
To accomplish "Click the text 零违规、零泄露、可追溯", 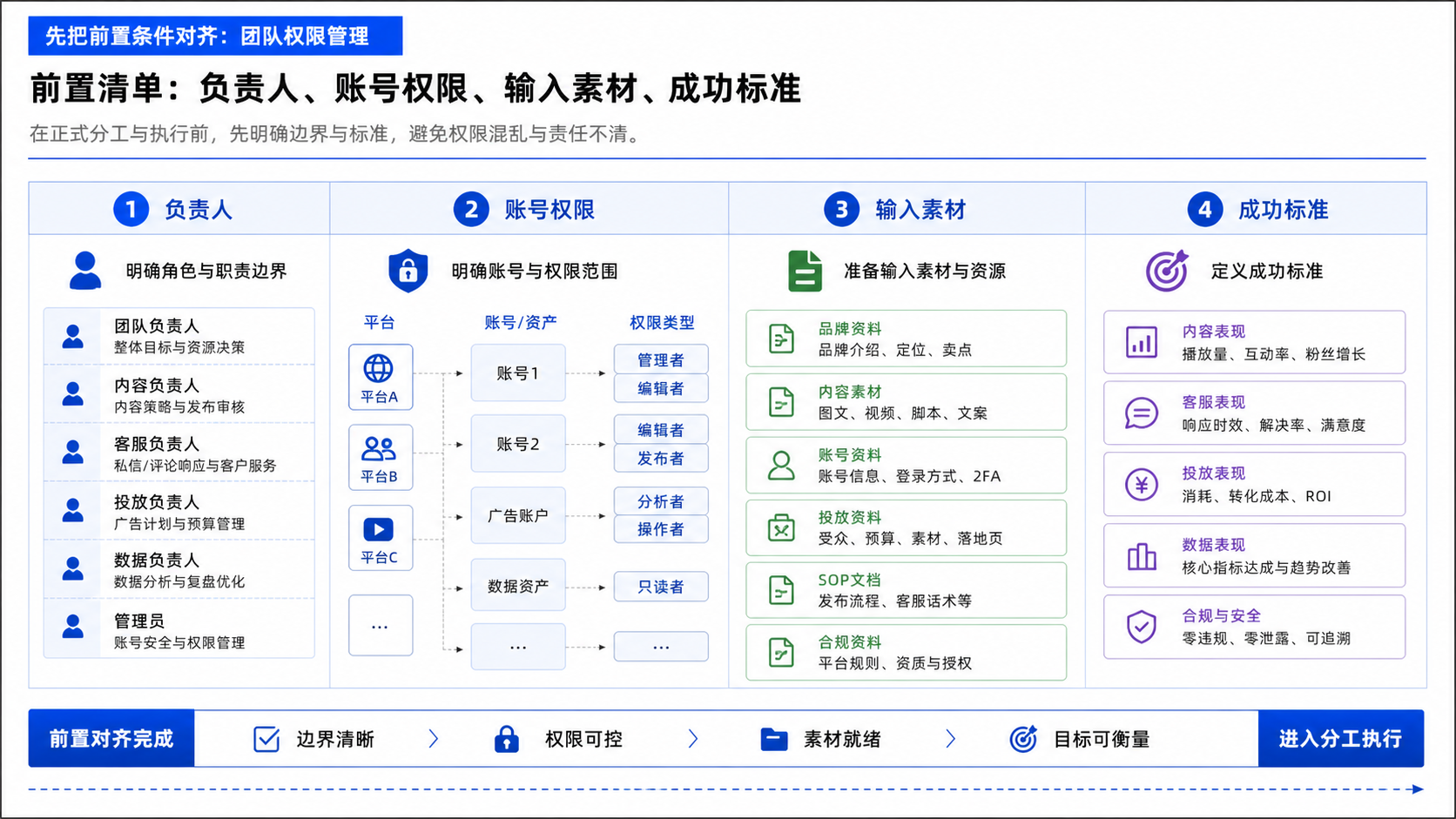I will 1265,638.
